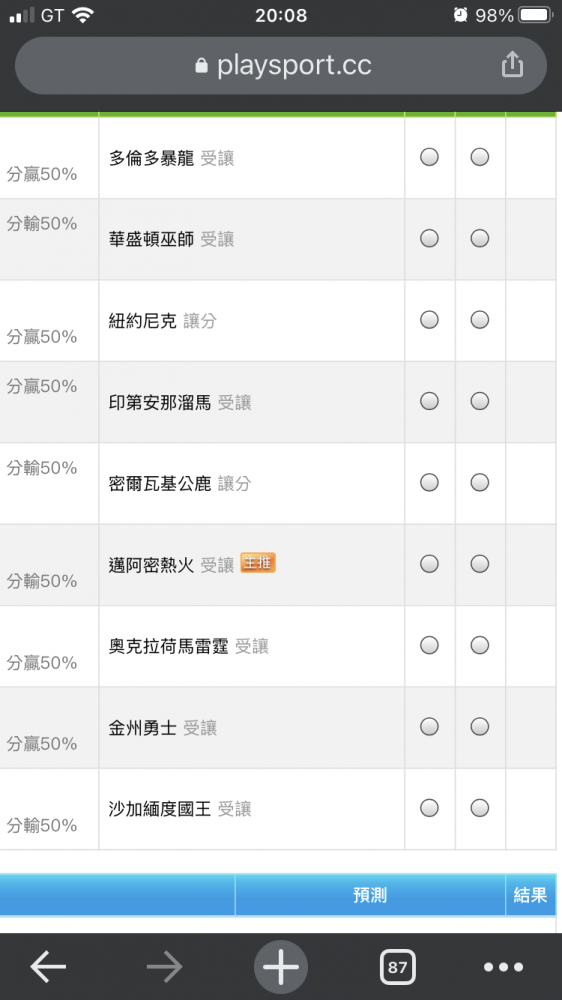
Task: Click team name 沙加緬度國王
Action: [159, 809]
